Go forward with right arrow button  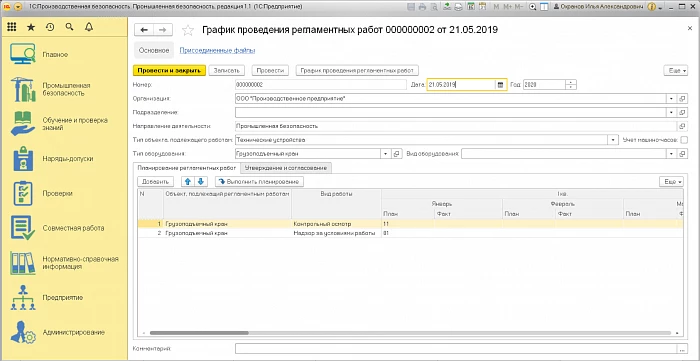point(163,30)
